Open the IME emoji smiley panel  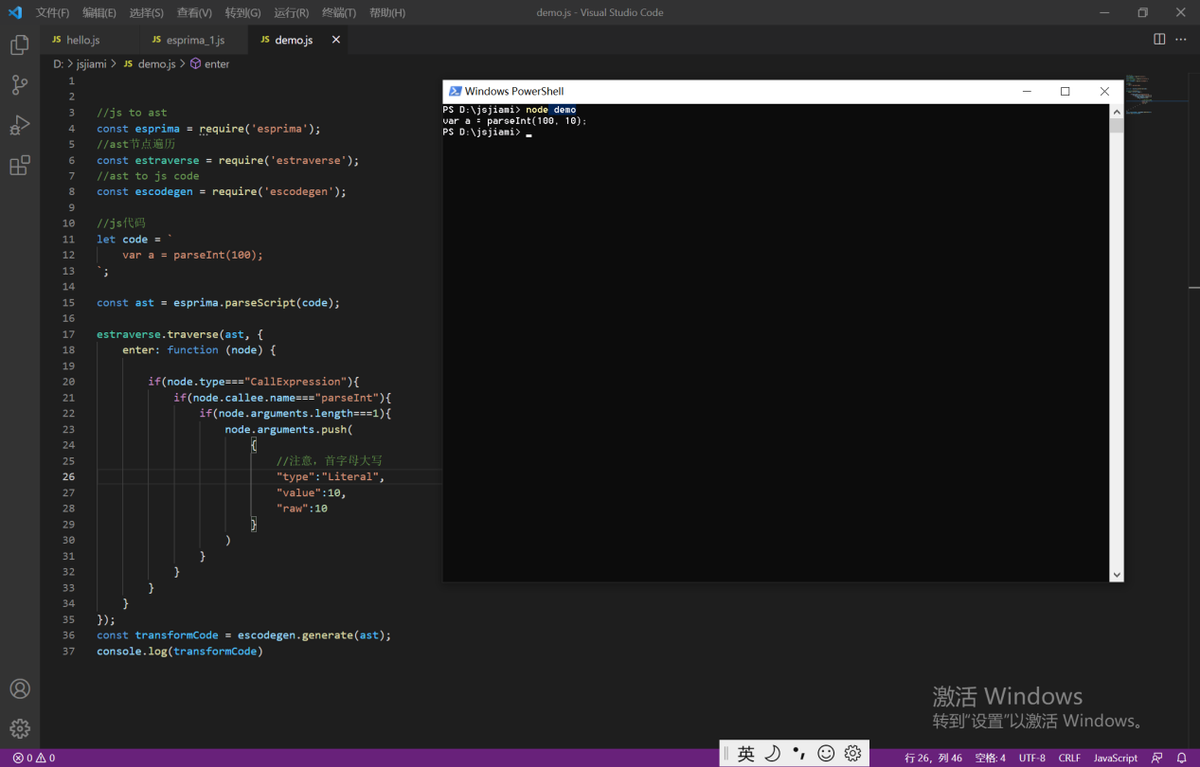826,754
